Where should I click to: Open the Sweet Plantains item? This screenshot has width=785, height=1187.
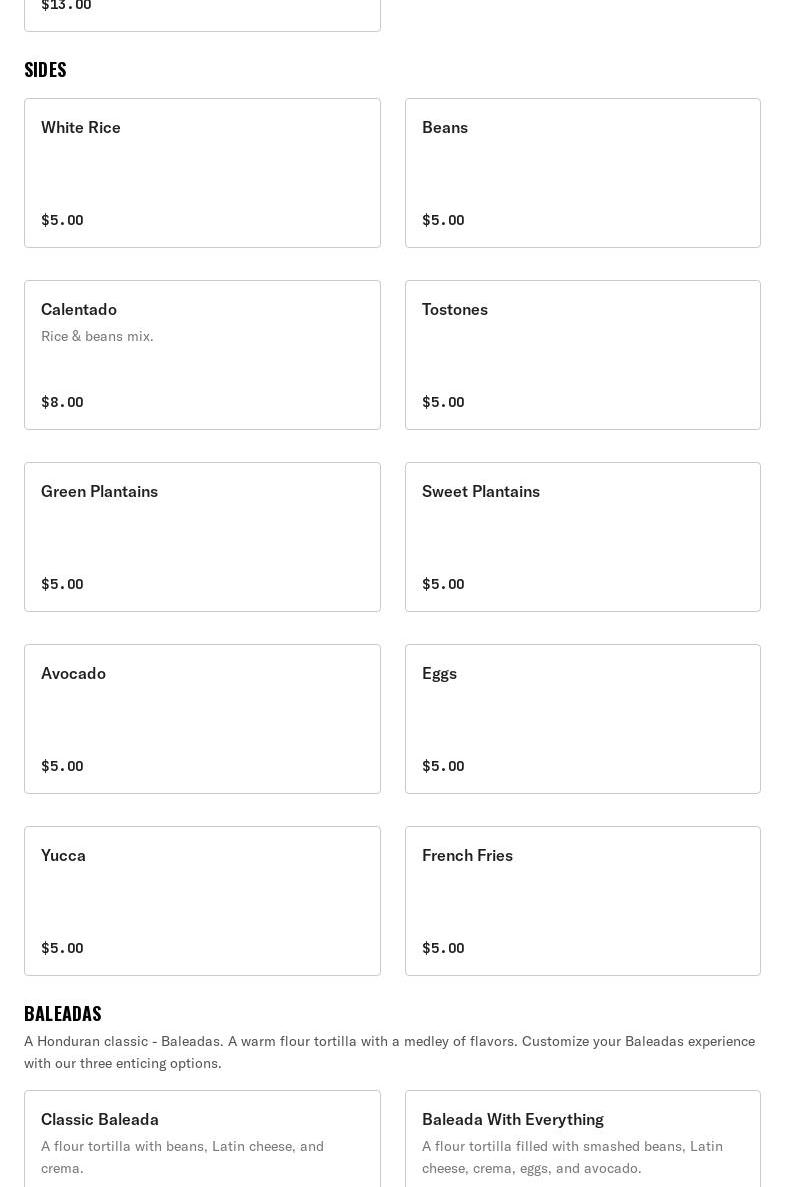coord(582,536)
